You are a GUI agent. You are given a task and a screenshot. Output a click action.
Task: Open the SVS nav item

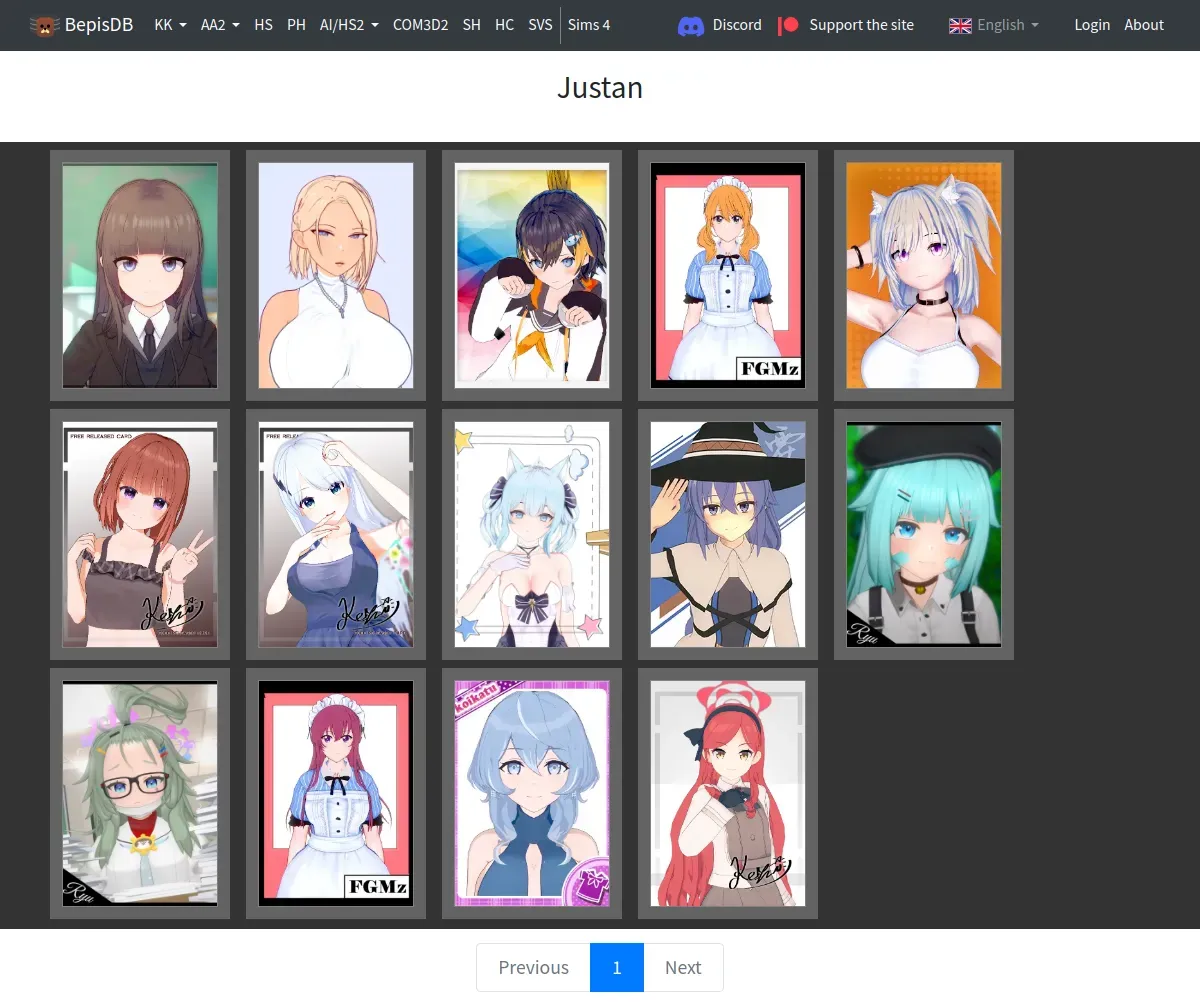click(x=540, y=25)
